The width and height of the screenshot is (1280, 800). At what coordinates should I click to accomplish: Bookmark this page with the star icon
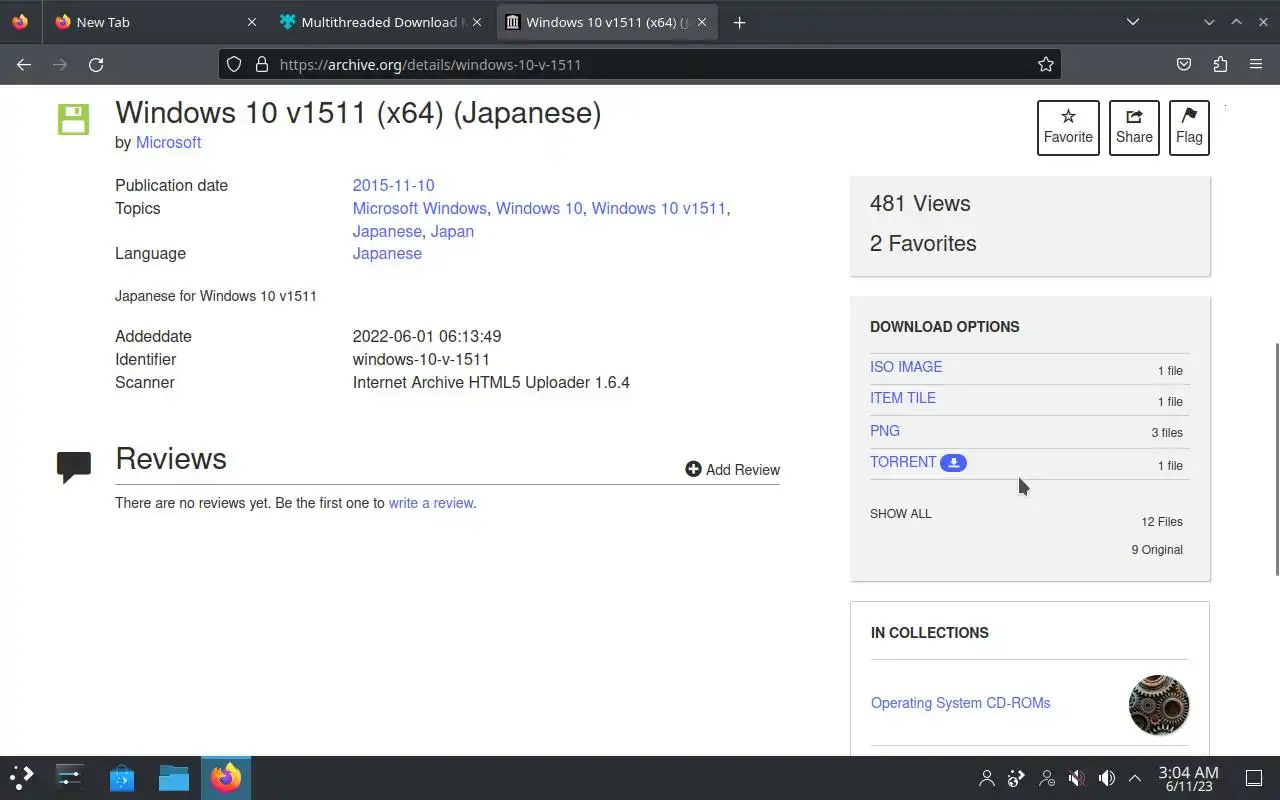click(1046, 64)
